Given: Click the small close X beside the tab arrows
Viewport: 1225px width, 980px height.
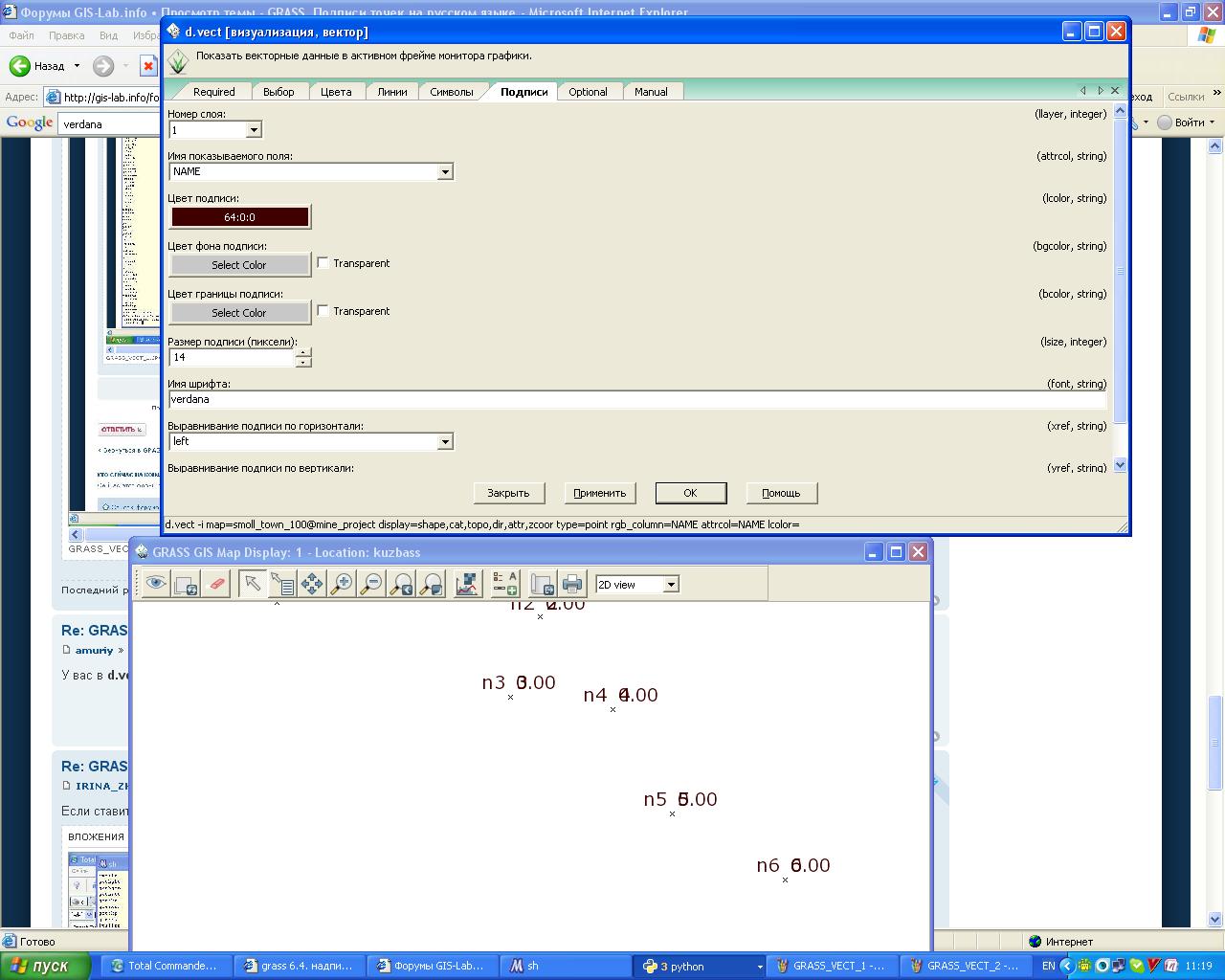Looking at the screenshot, I should (x=1115, y=91).
